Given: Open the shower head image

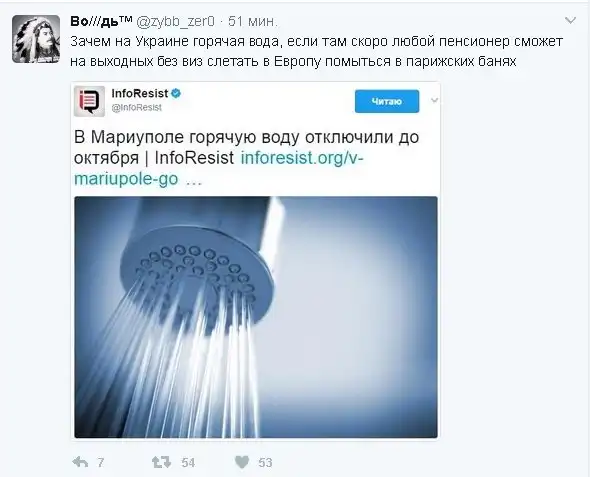Looking at the screenshot, I should tap(256, 317).
